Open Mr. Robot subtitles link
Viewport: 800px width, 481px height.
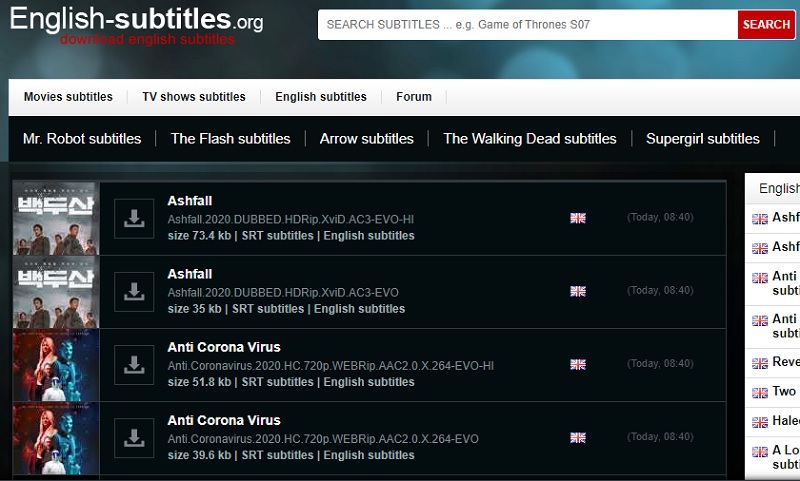[x=82, y=139]
